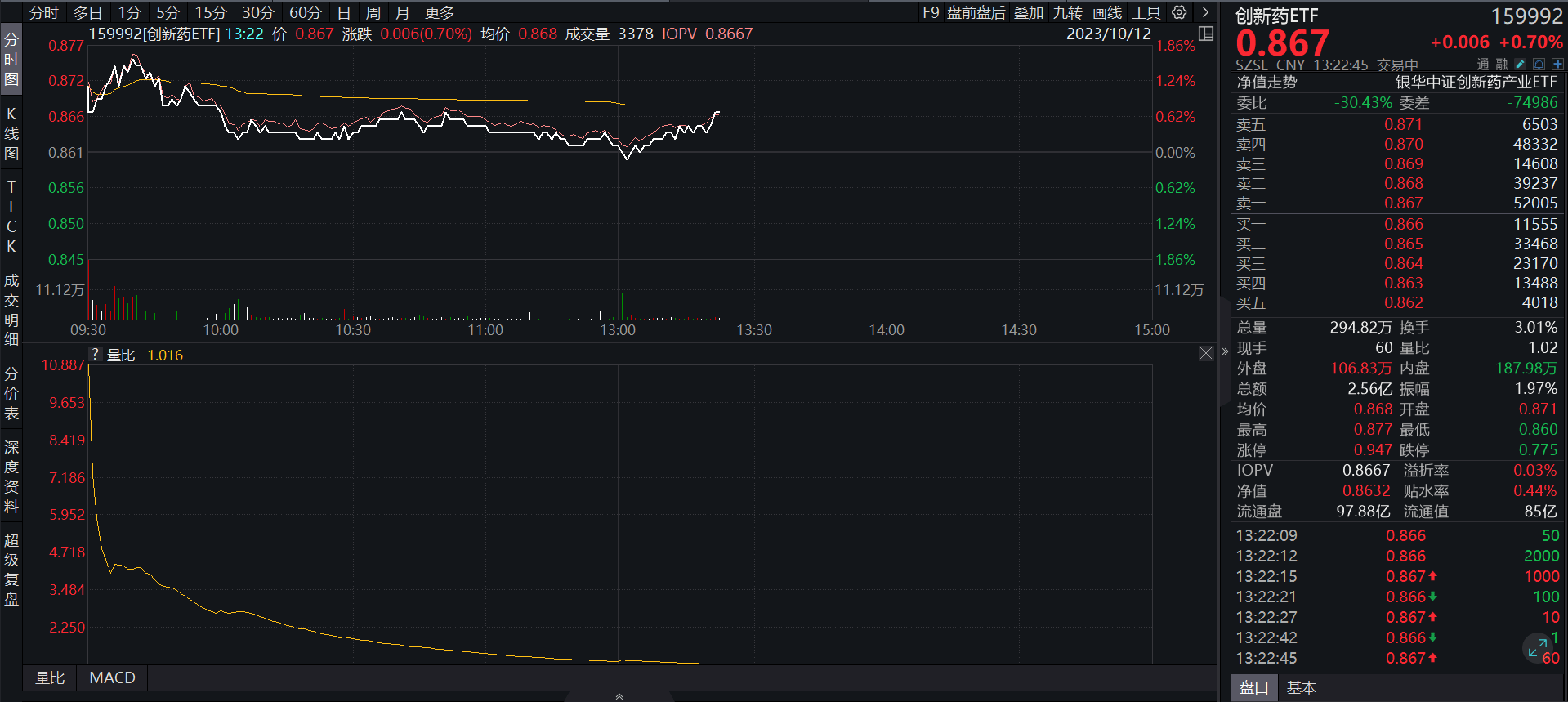The image size is (1568, 702).
Task: Open 成交明细 in left sidebar
Action: pos(11,311)
